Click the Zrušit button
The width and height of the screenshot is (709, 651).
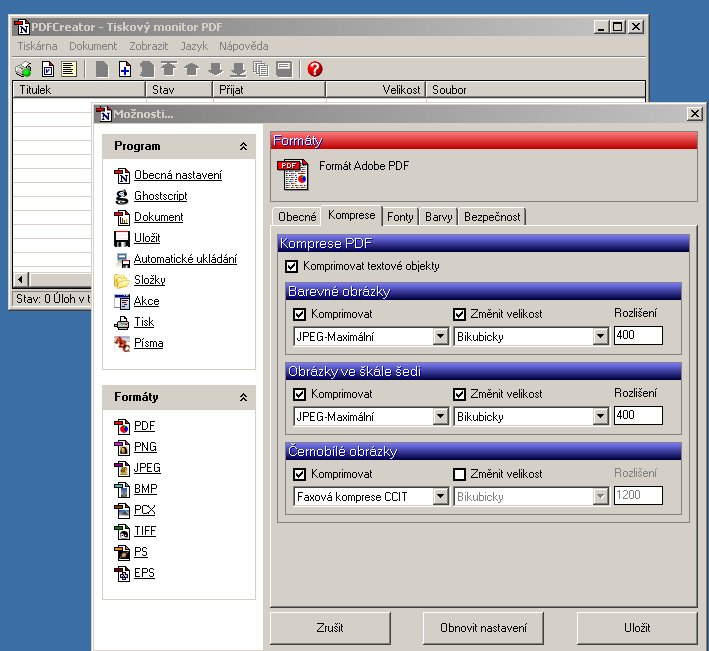point(330,628)
